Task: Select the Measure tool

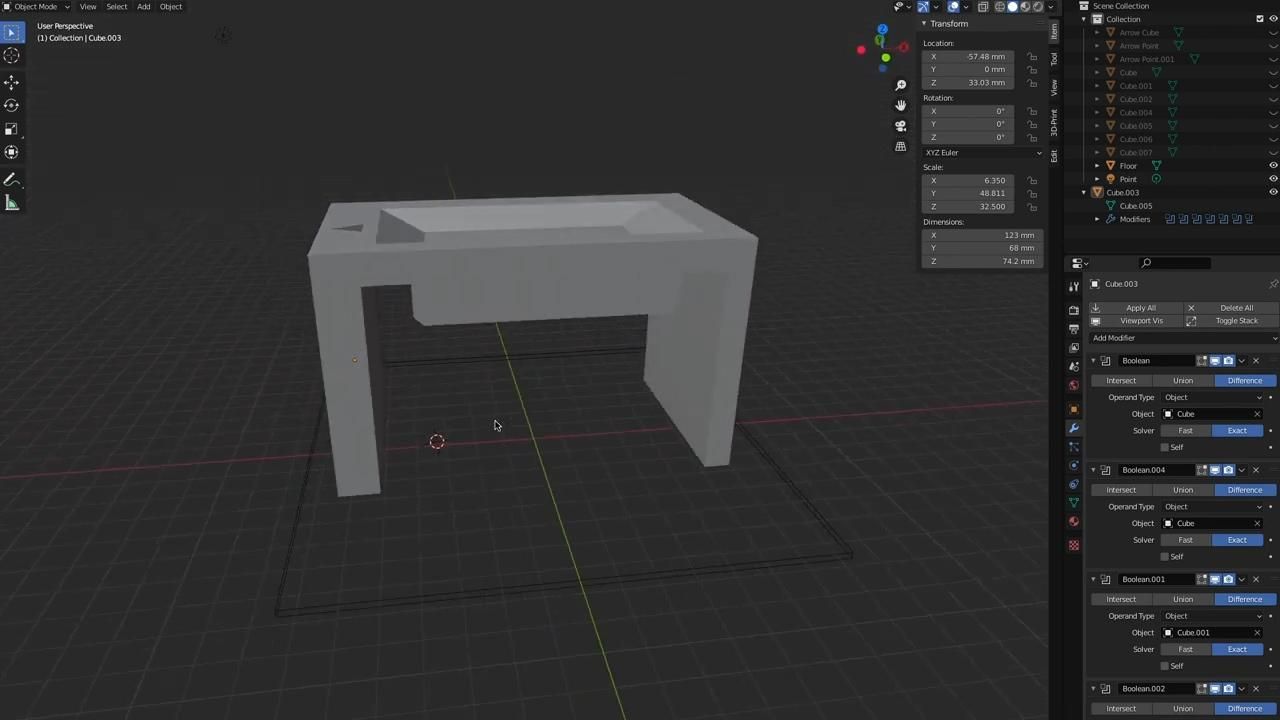Action: pos(12,203)
